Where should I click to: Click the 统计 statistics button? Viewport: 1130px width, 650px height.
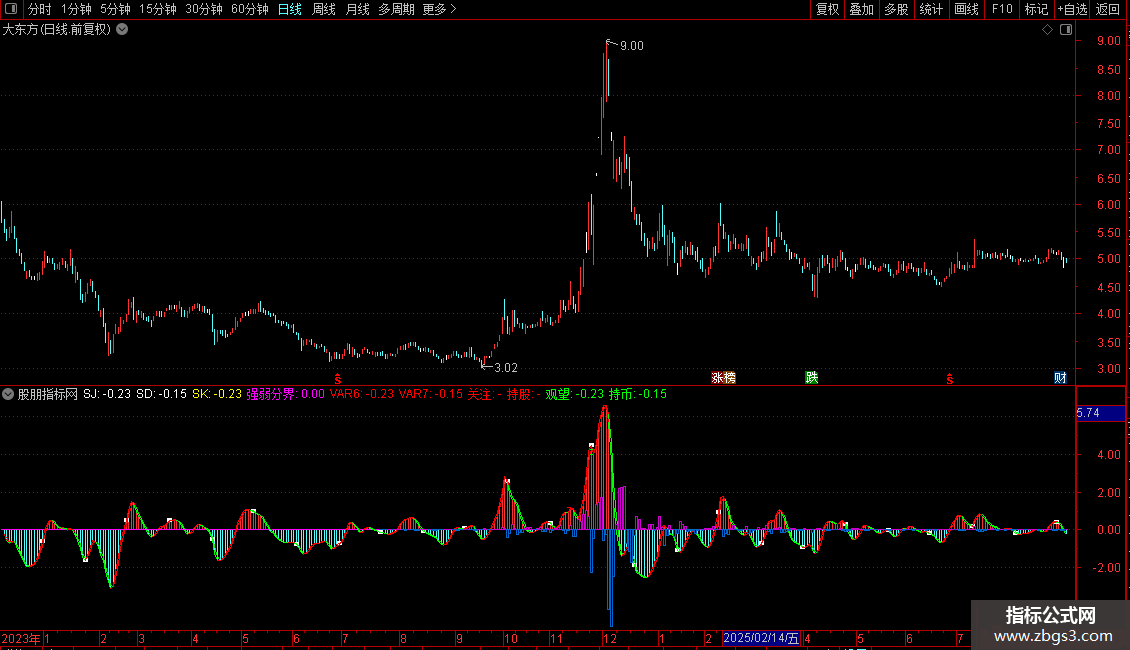point(931,9)
